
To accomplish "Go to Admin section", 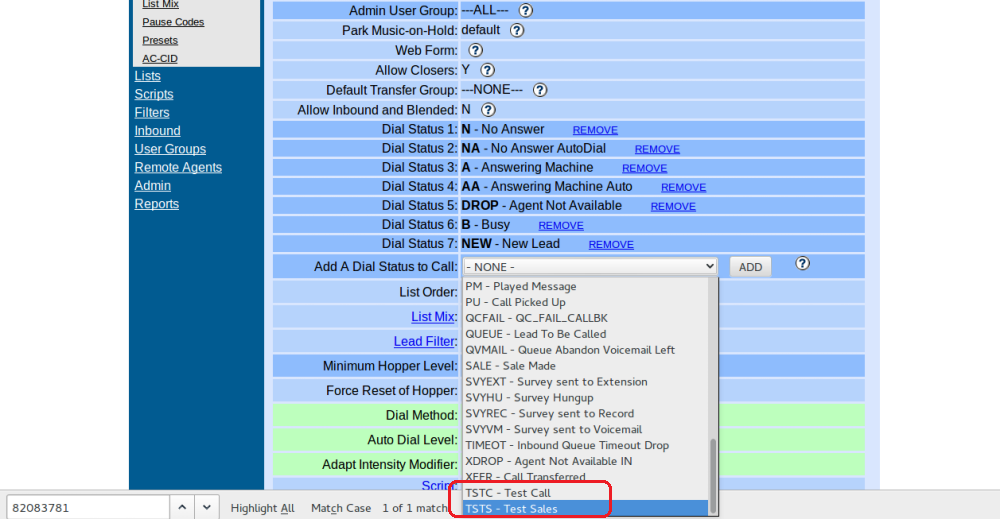I will pyautogui.click(x=152, y=186).
